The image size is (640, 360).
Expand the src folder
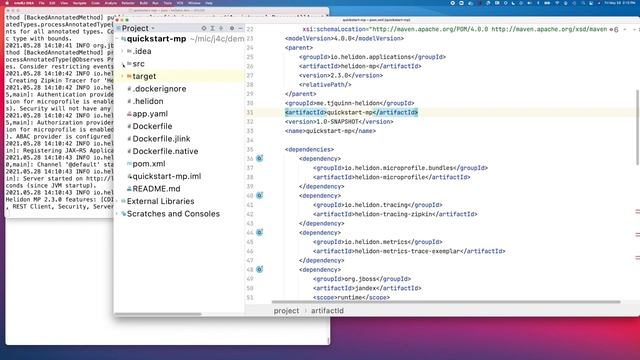(122, 64)
